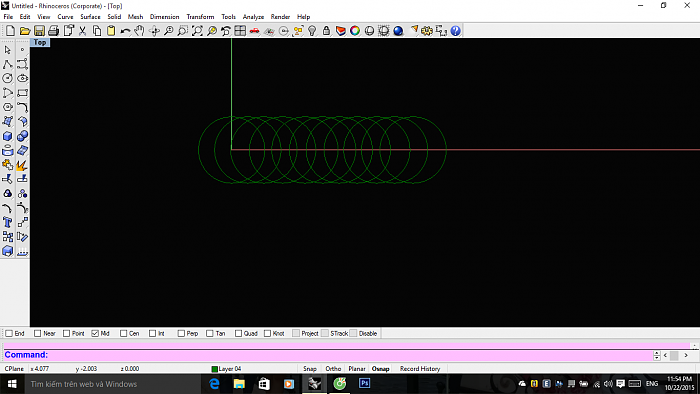
Task: Print using the printer icon
Action: (54, 31)
